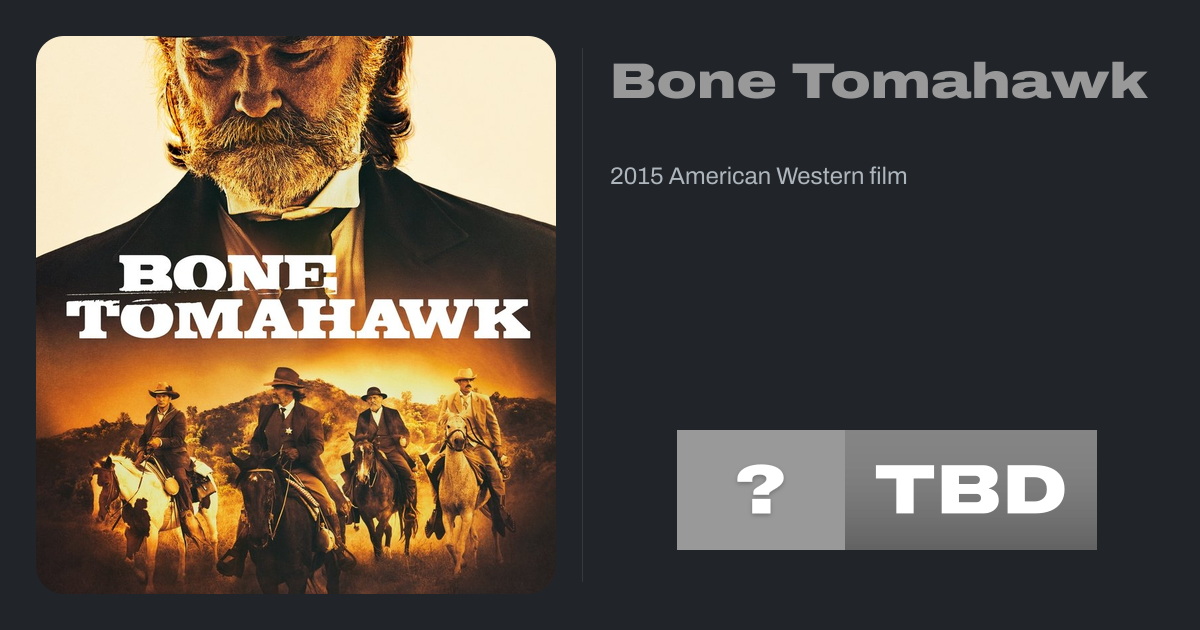The height and width of the screenshot is (630, 1200).
Task: Open the word Bone in the gray heading
Action: tap(693, 82)
